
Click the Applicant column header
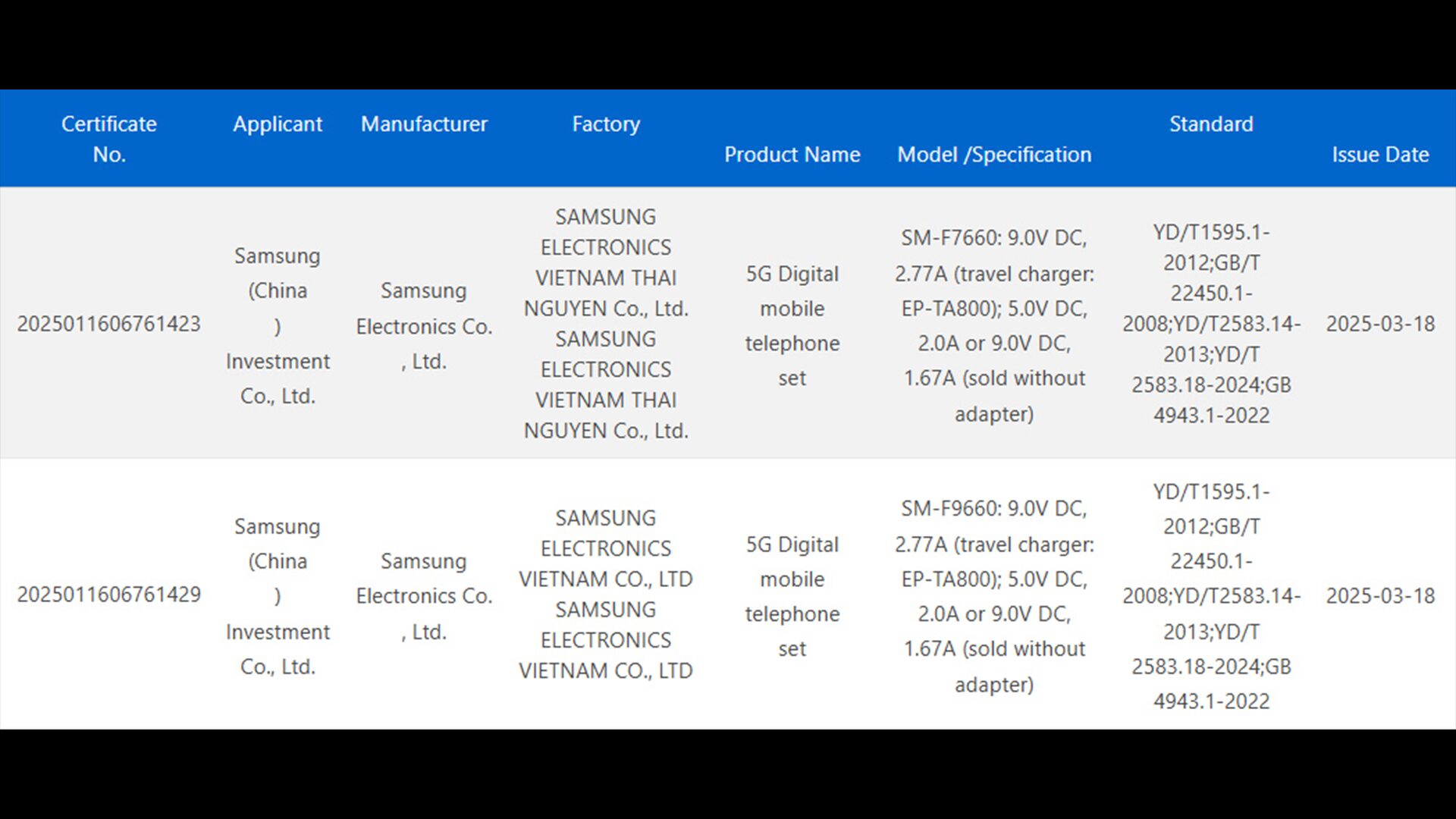pyautogui.click(x=278, y=124)
